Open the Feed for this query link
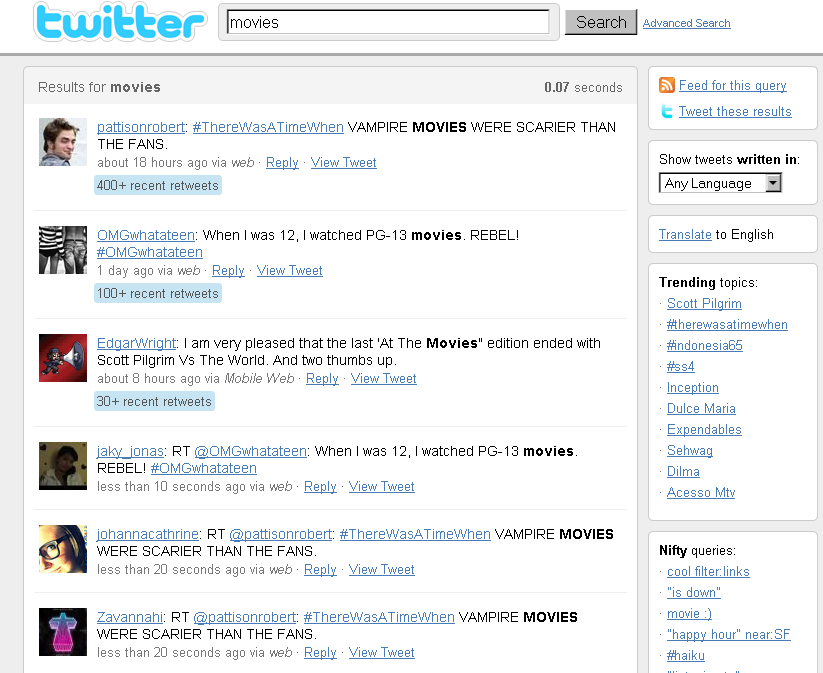Screen dimensions: 823x673 click(733, 85)
